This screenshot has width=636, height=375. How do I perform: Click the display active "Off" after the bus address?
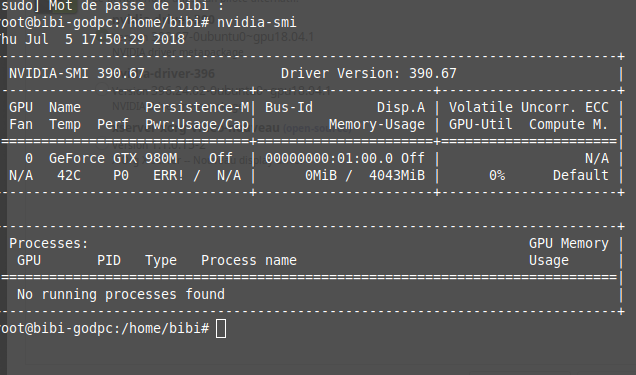pyautogui.click(x=413, y=158)
